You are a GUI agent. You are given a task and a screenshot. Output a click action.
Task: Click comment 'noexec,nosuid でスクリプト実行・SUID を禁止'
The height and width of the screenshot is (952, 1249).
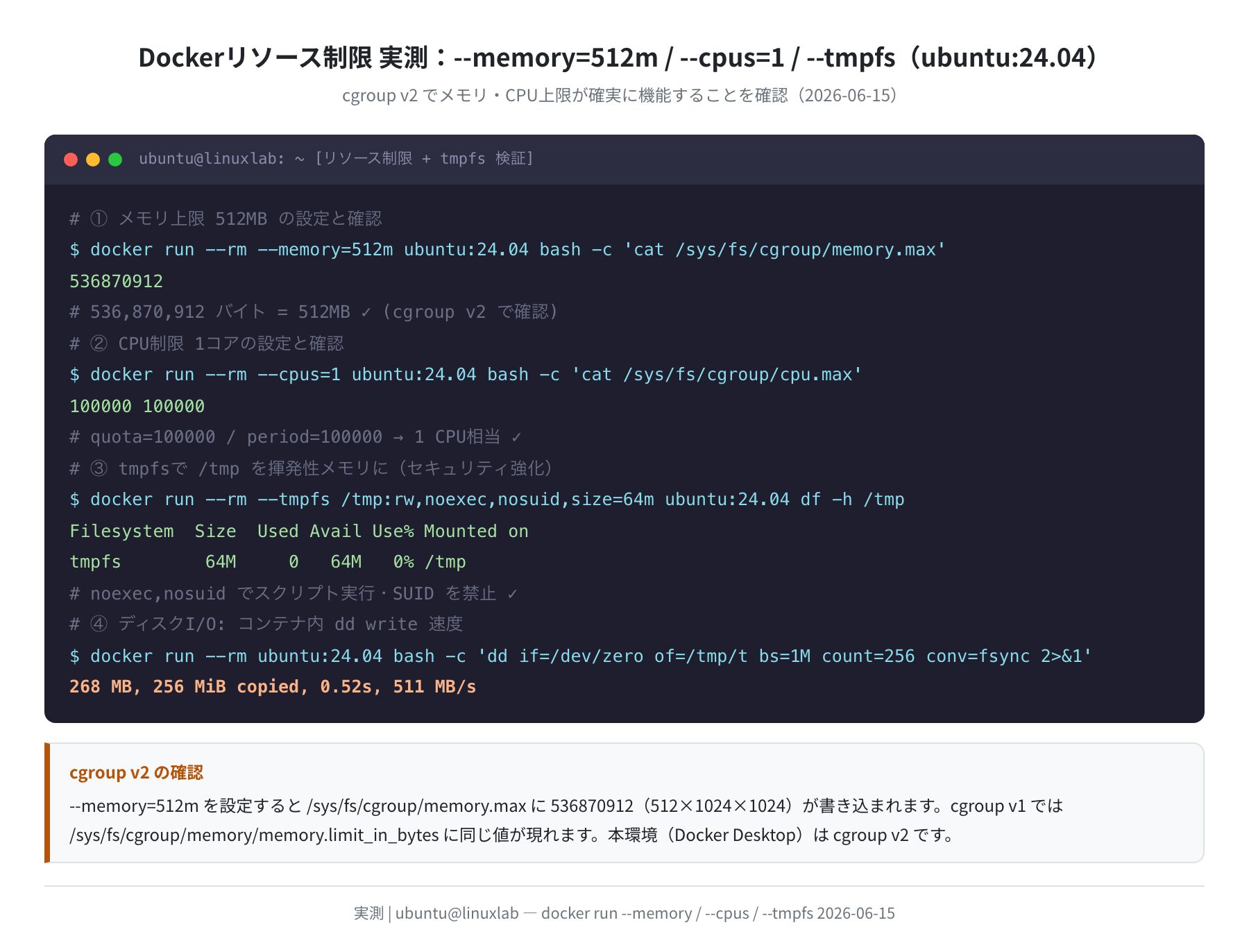pos(294,593)
